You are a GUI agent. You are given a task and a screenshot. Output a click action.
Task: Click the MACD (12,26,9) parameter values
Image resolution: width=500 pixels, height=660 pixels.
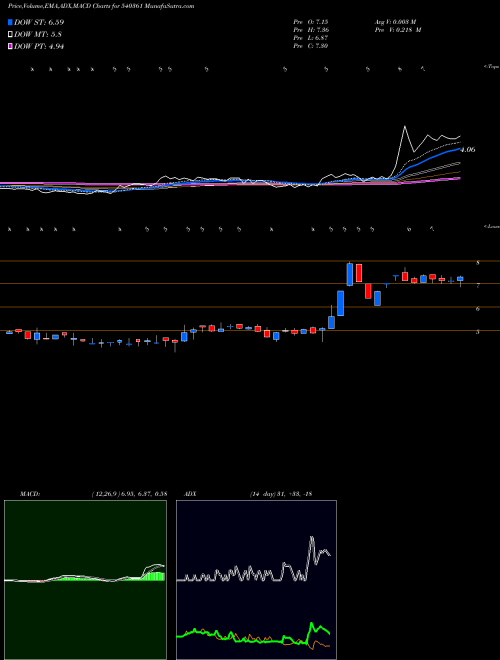click(x=129, y=494)
